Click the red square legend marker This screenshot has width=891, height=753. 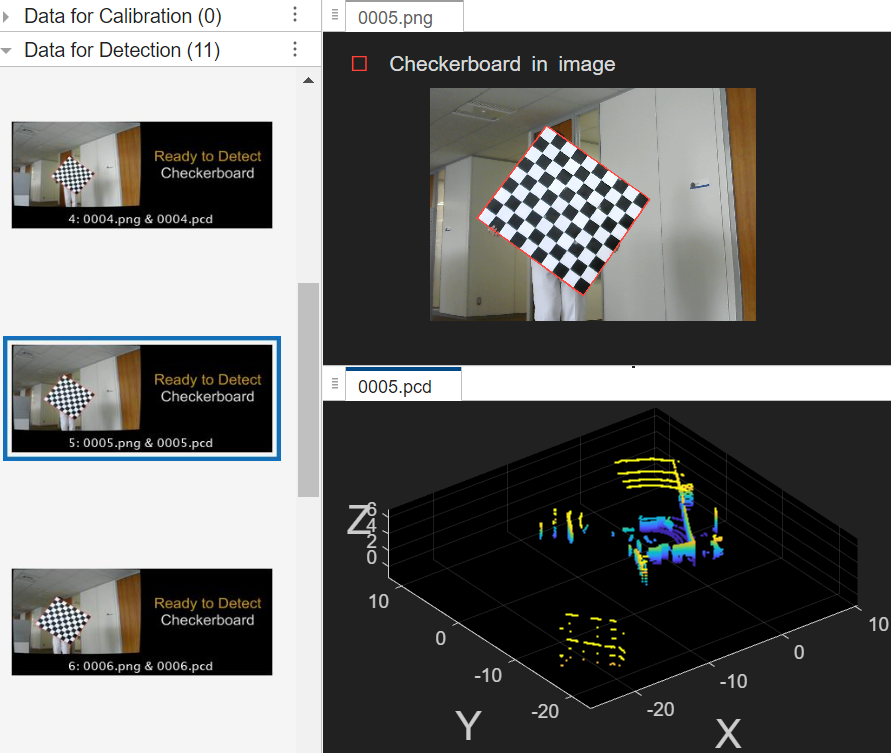[360, 64]
